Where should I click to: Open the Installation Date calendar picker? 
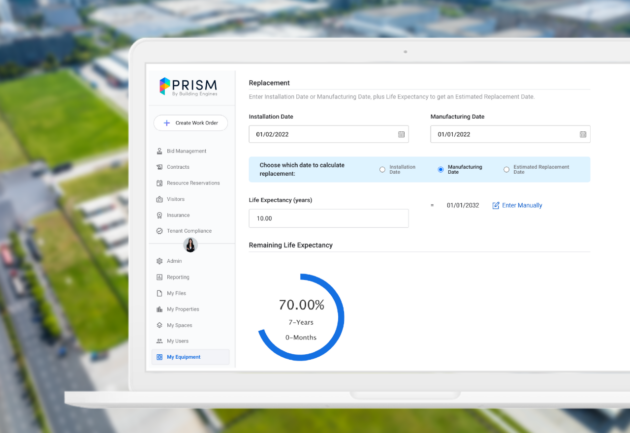401,134
